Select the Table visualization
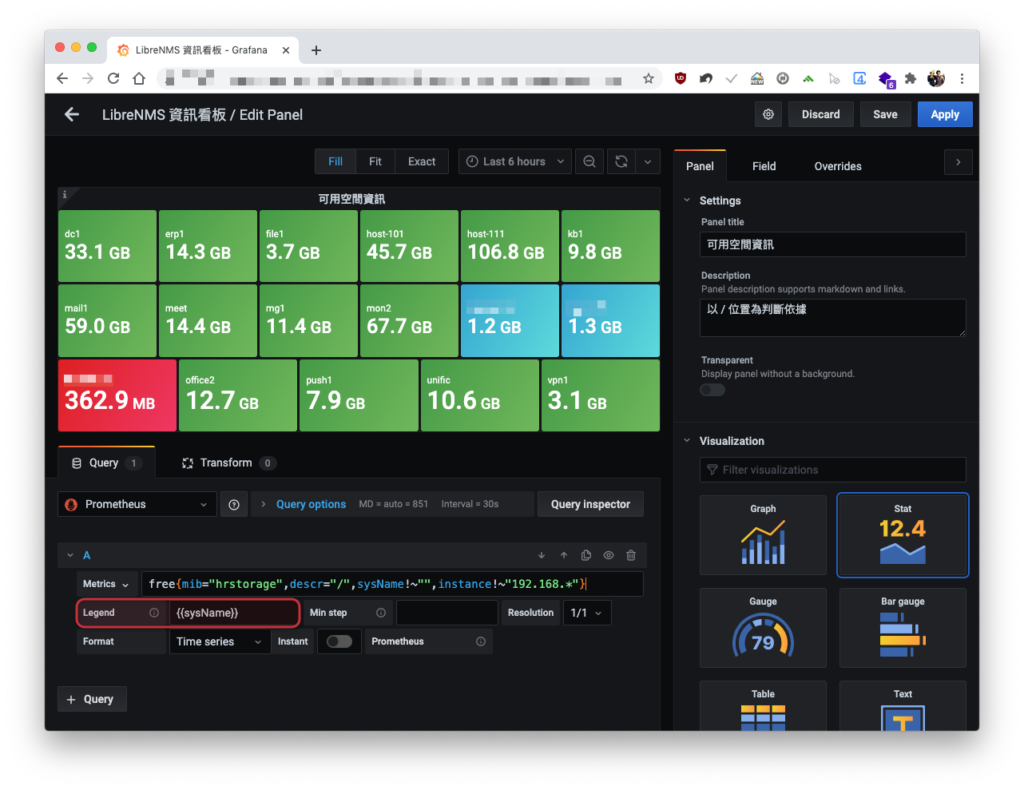Image resolution: width=1024 pixels, height=790 pixels. point(763,706)
